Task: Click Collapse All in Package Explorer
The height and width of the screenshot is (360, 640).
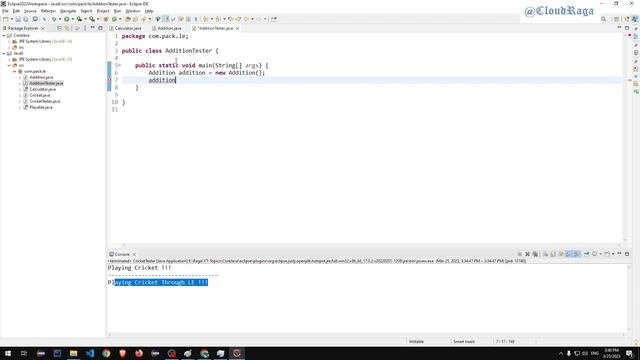Action: pos(60,28)
